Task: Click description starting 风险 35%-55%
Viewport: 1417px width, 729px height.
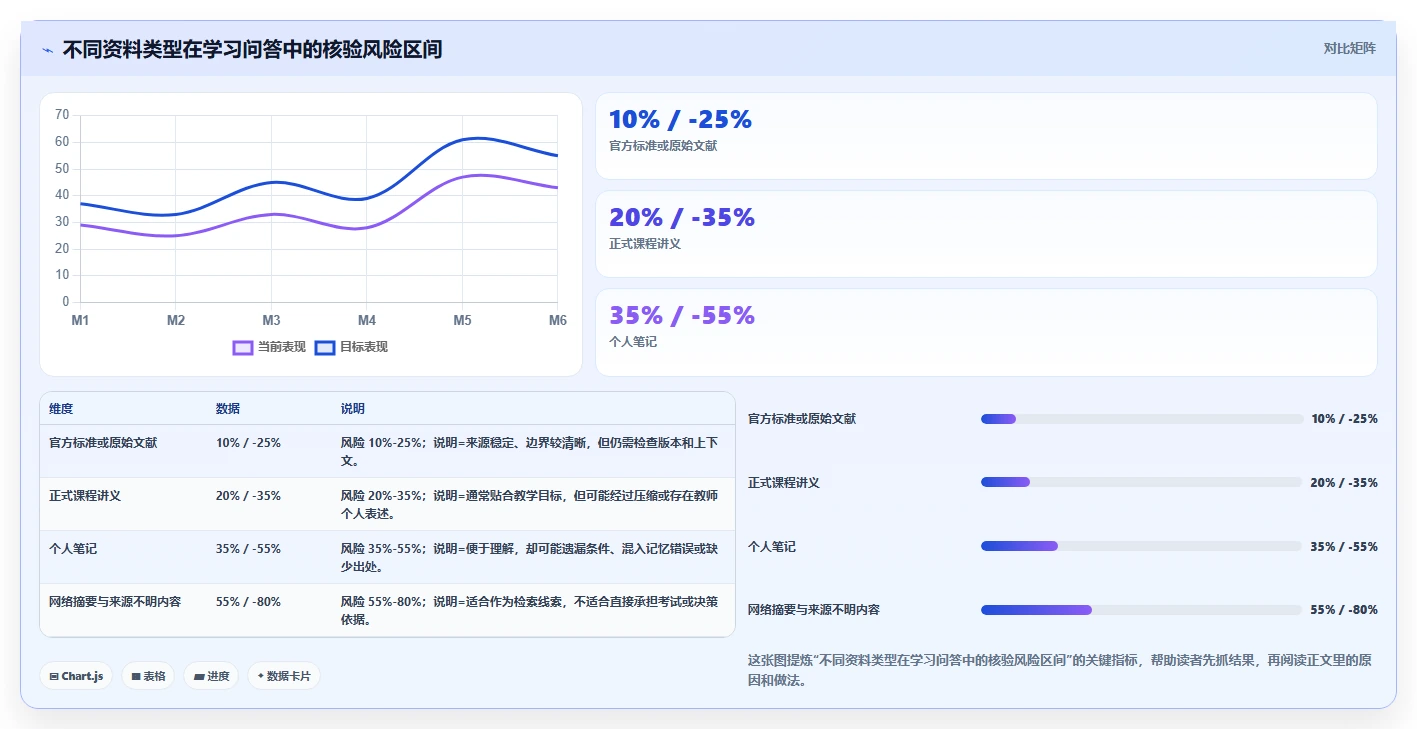Action: point(530,557)
